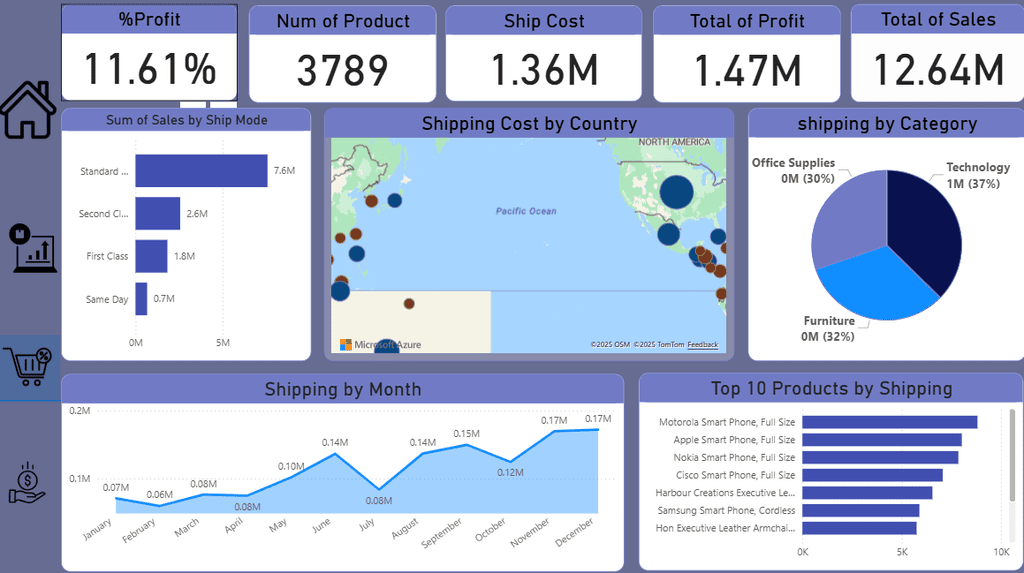The width and height of the screenshot is (1024, 573).
Task: Click the Apple Smart Phone bar
Action: [x=882, y=440]
